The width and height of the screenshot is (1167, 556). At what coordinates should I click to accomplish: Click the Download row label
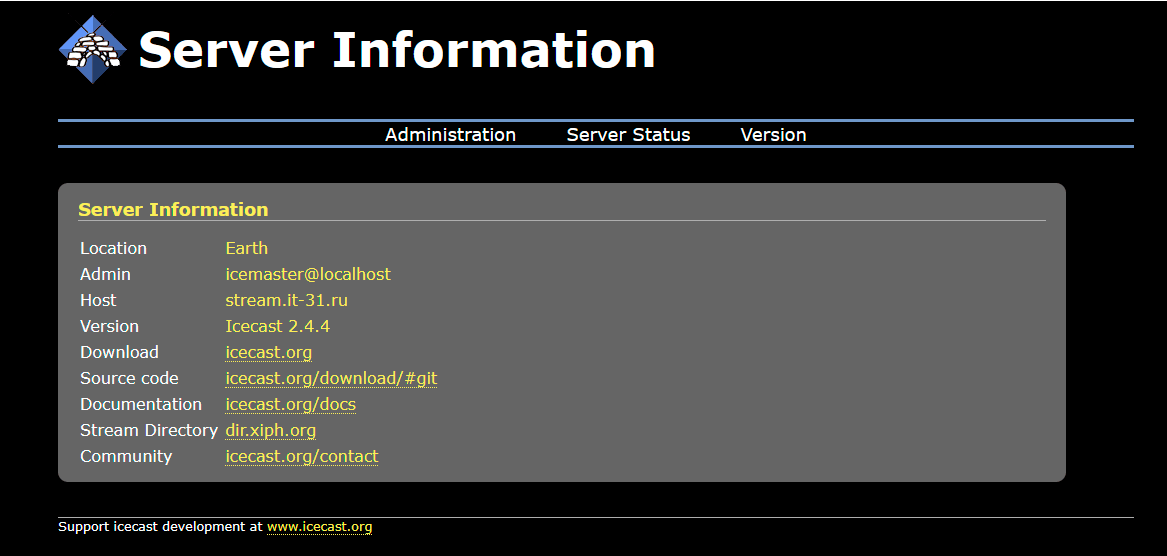click(119, 352)
